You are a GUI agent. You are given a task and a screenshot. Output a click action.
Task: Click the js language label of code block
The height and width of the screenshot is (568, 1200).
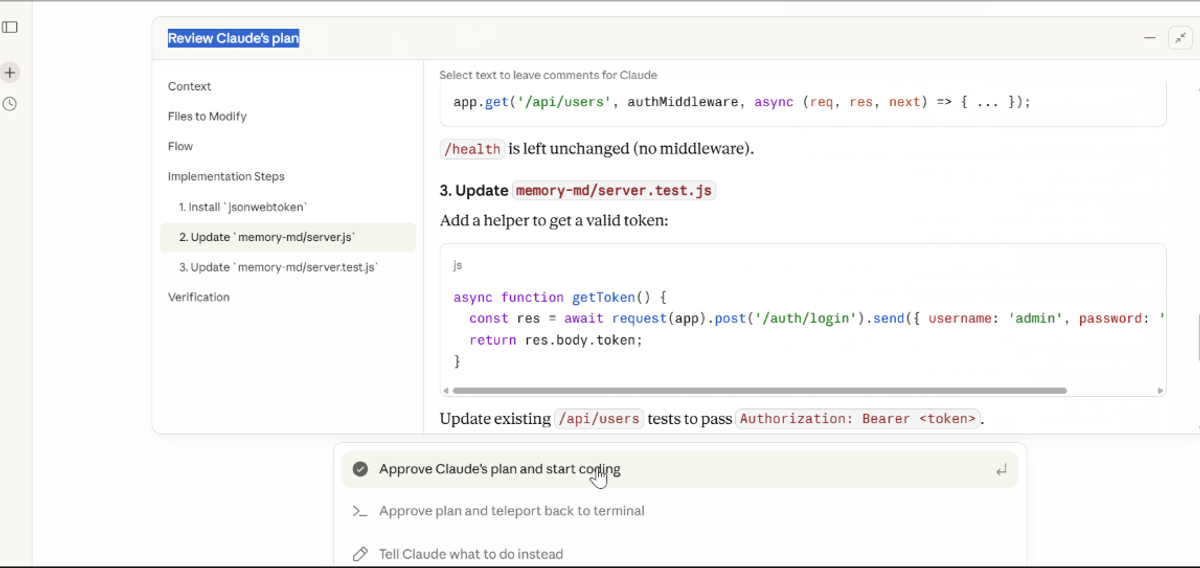(458, 266)
